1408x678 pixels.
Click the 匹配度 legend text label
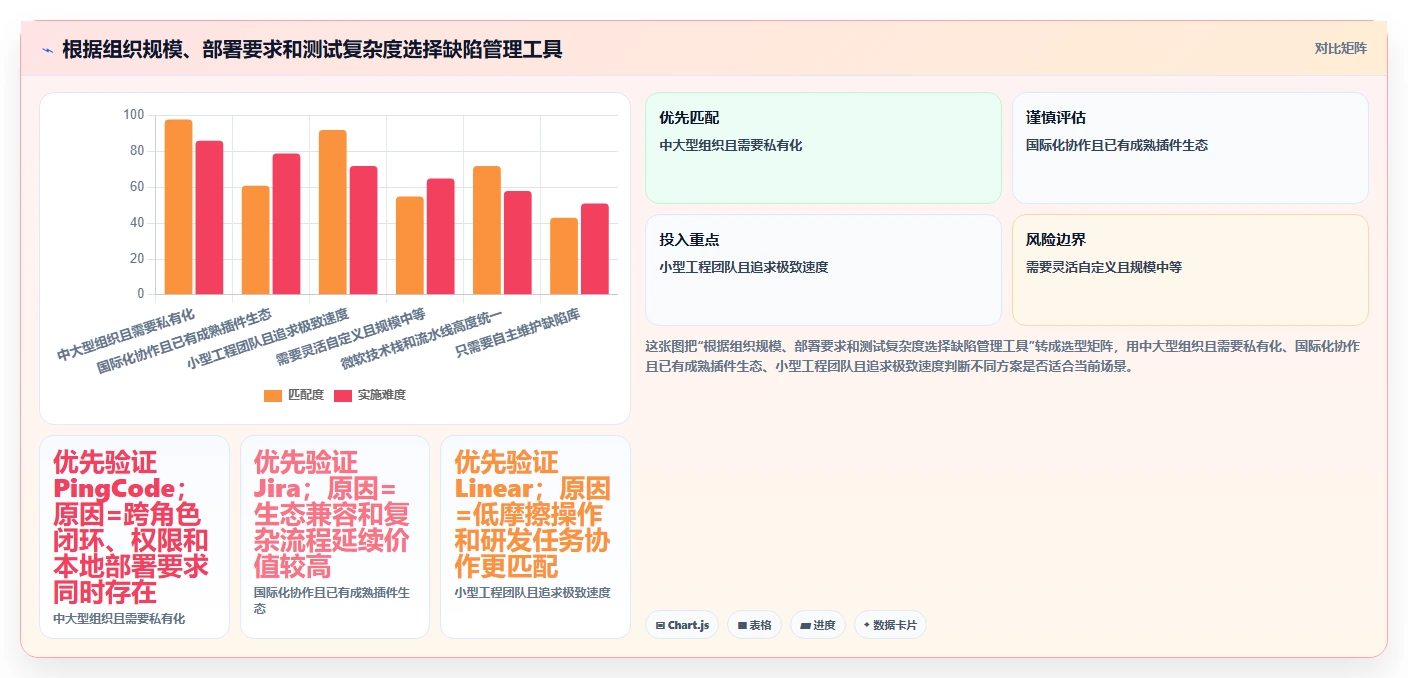click(x=306, y=396)
